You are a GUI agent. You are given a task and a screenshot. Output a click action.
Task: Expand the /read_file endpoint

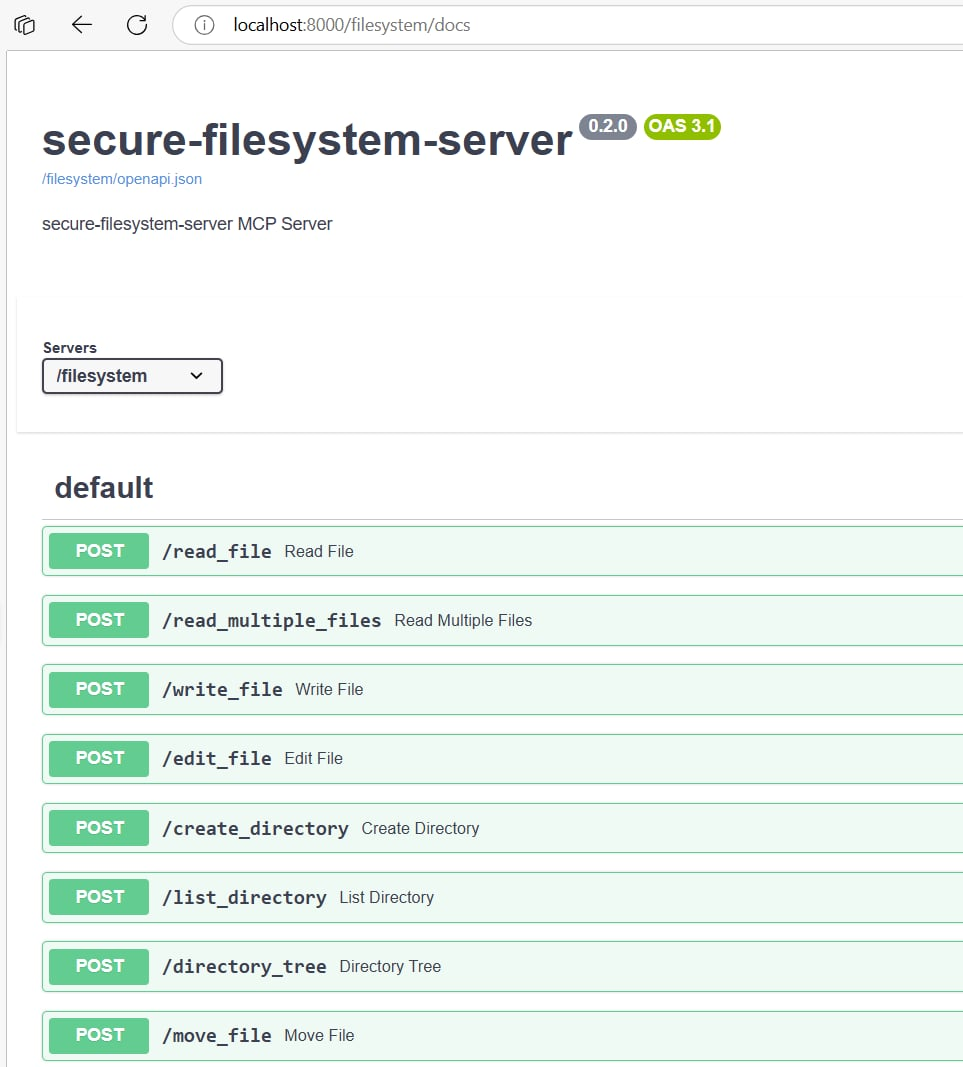pyautogui.click(x=500, y=551)
